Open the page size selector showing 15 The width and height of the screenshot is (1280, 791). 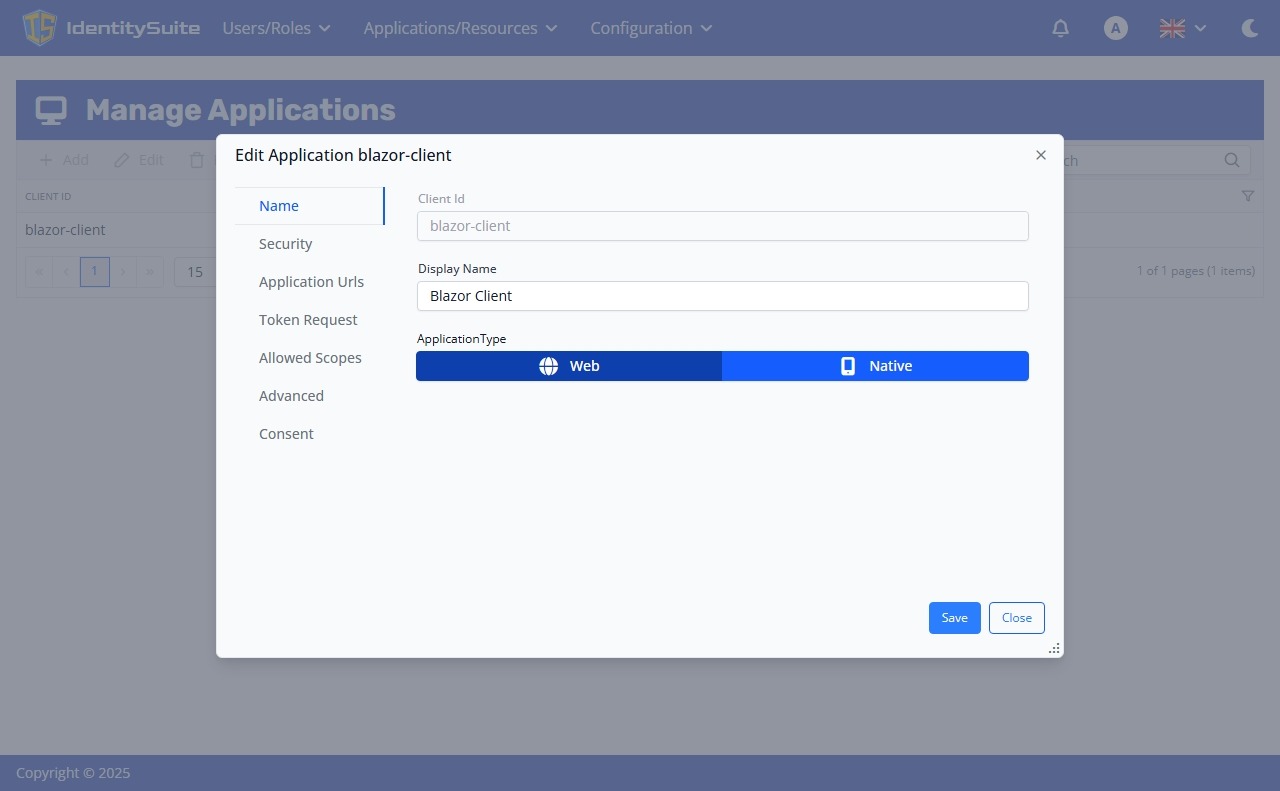coord(196,271)
